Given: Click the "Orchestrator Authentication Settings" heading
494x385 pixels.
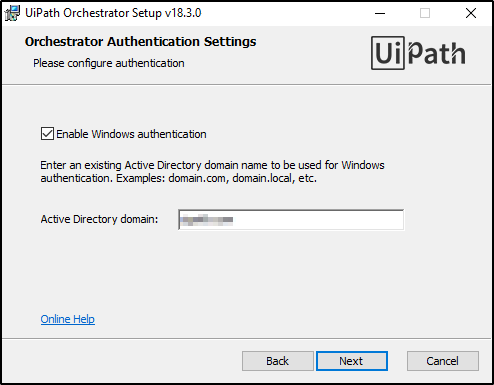Looking at the screenshot, I should click(x=141, y=42).
